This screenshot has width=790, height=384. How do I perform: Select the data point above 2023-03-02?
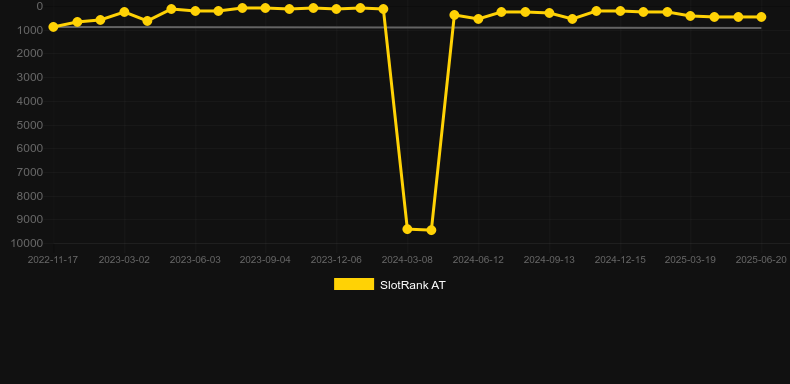coord(124,12)
